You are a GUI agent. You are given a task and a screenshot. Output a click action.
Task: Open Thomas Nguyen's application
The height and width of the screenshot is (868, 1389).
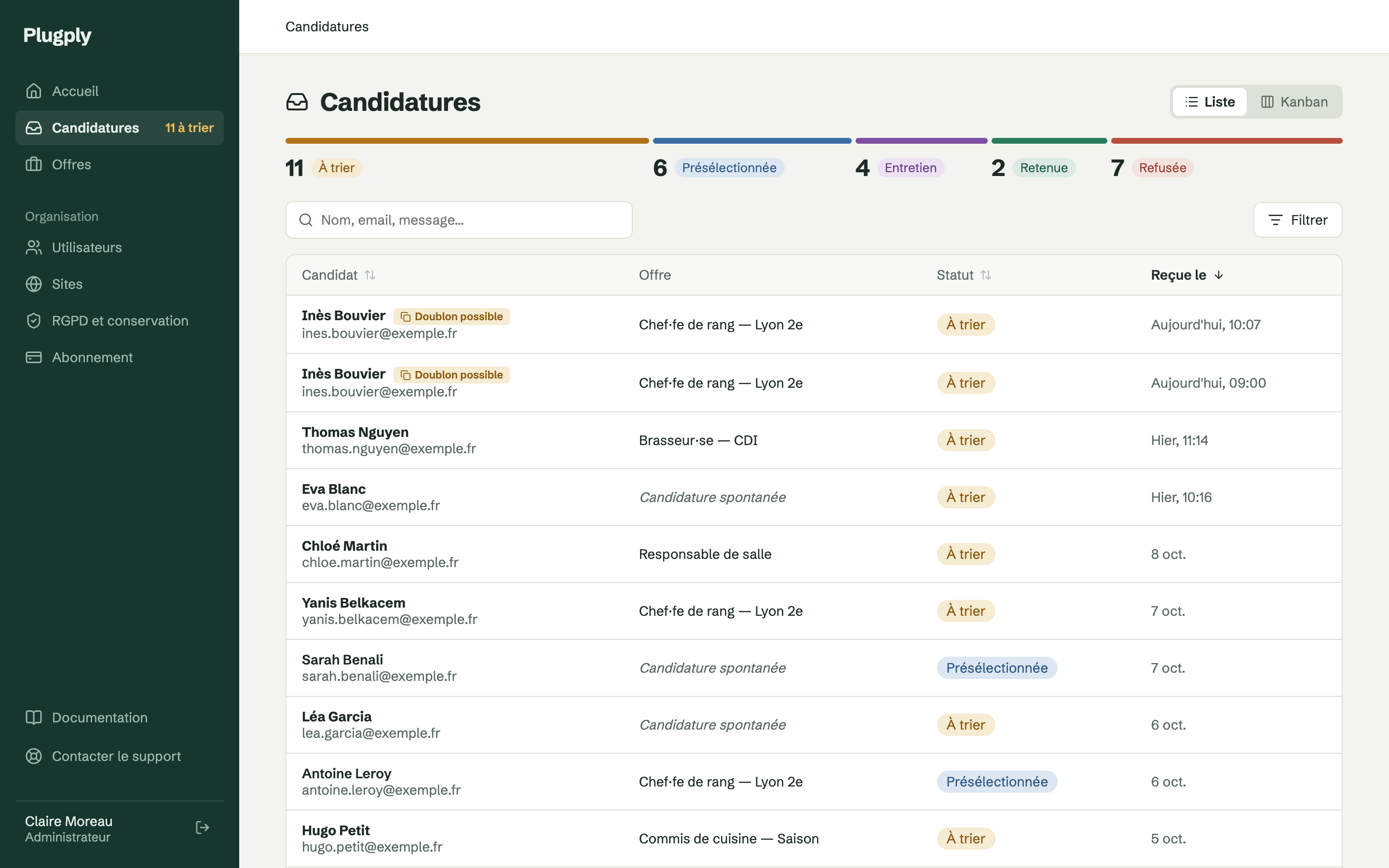[814, 440]
